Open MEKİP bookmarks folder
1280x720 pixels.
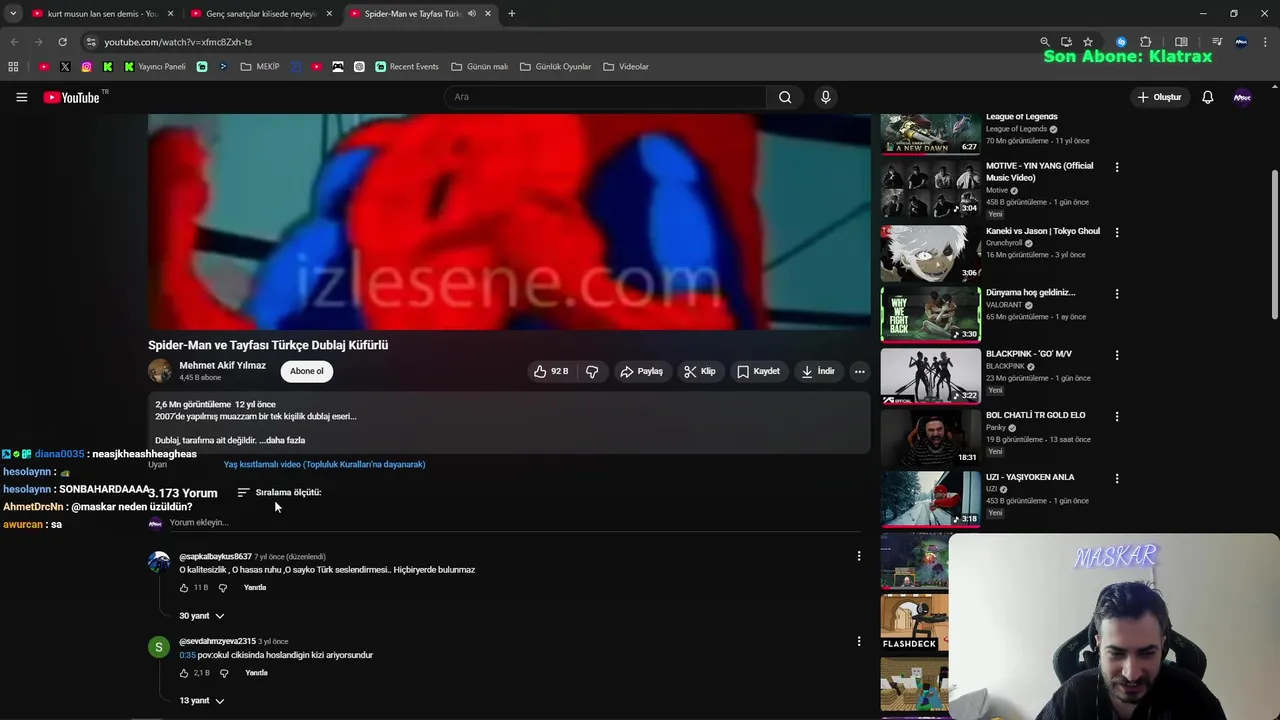[x=260, y=67]
